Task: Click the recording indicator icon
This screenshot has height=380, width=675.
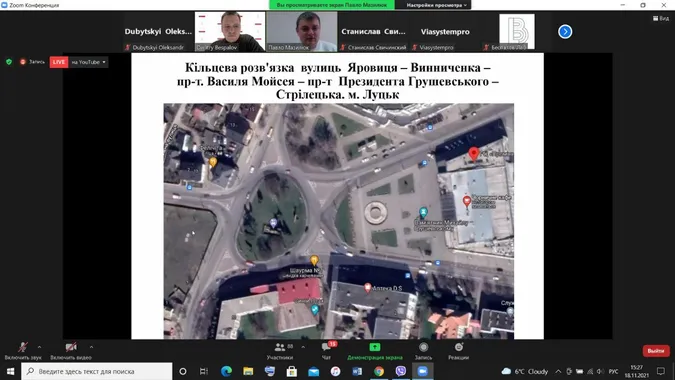Action: click(x=23, y=62)
